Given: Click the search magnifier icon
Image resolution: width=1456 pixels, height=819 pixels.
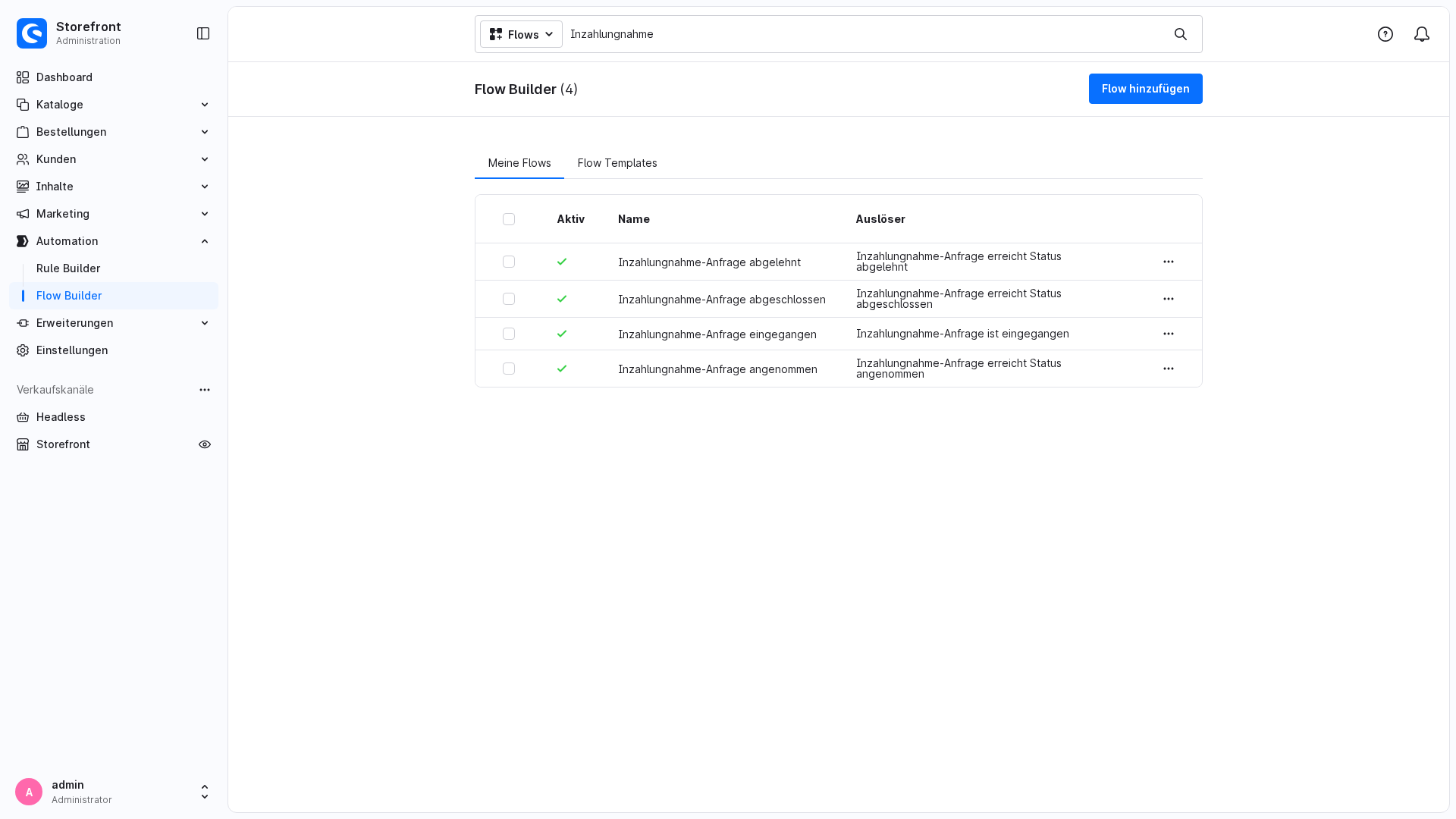Looking at the screenshot, I should (x=1181, y=34).
